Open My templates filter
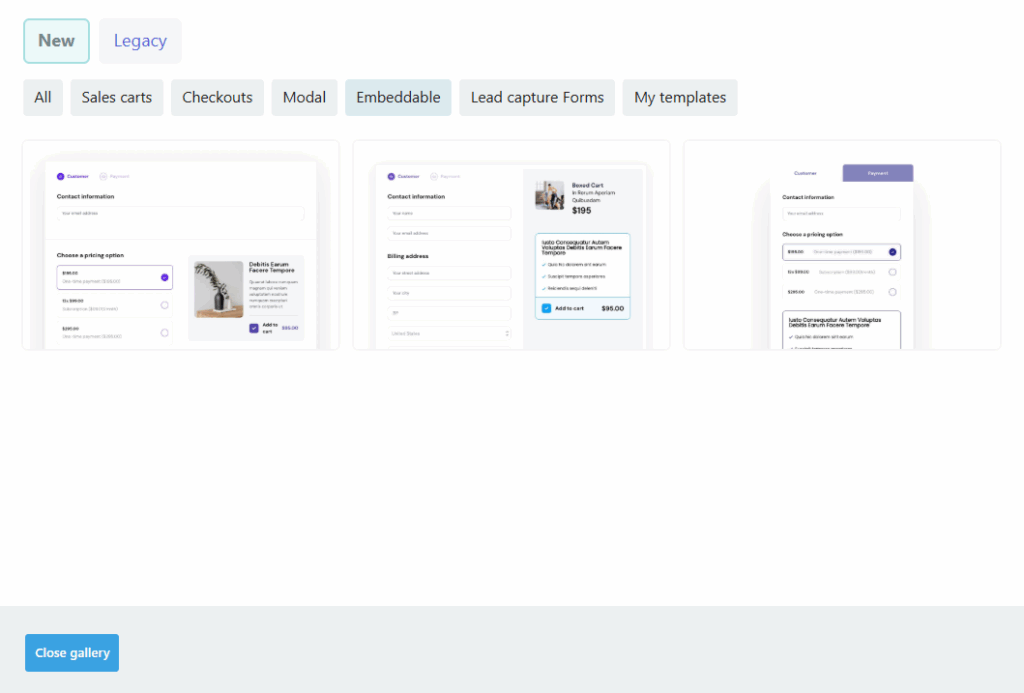 pyautogui.click(x=680, y=98)
